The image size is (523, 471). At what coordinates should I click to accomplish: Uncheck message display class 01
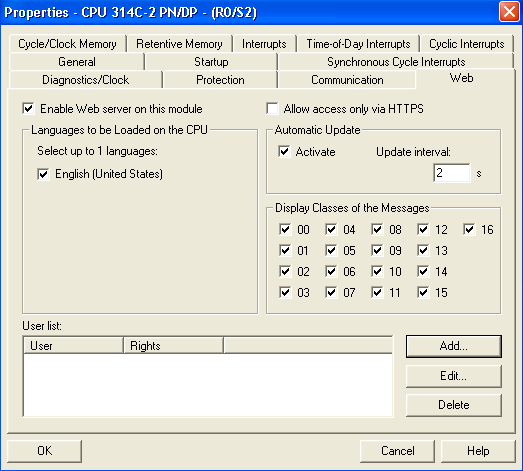pos(285,251)
